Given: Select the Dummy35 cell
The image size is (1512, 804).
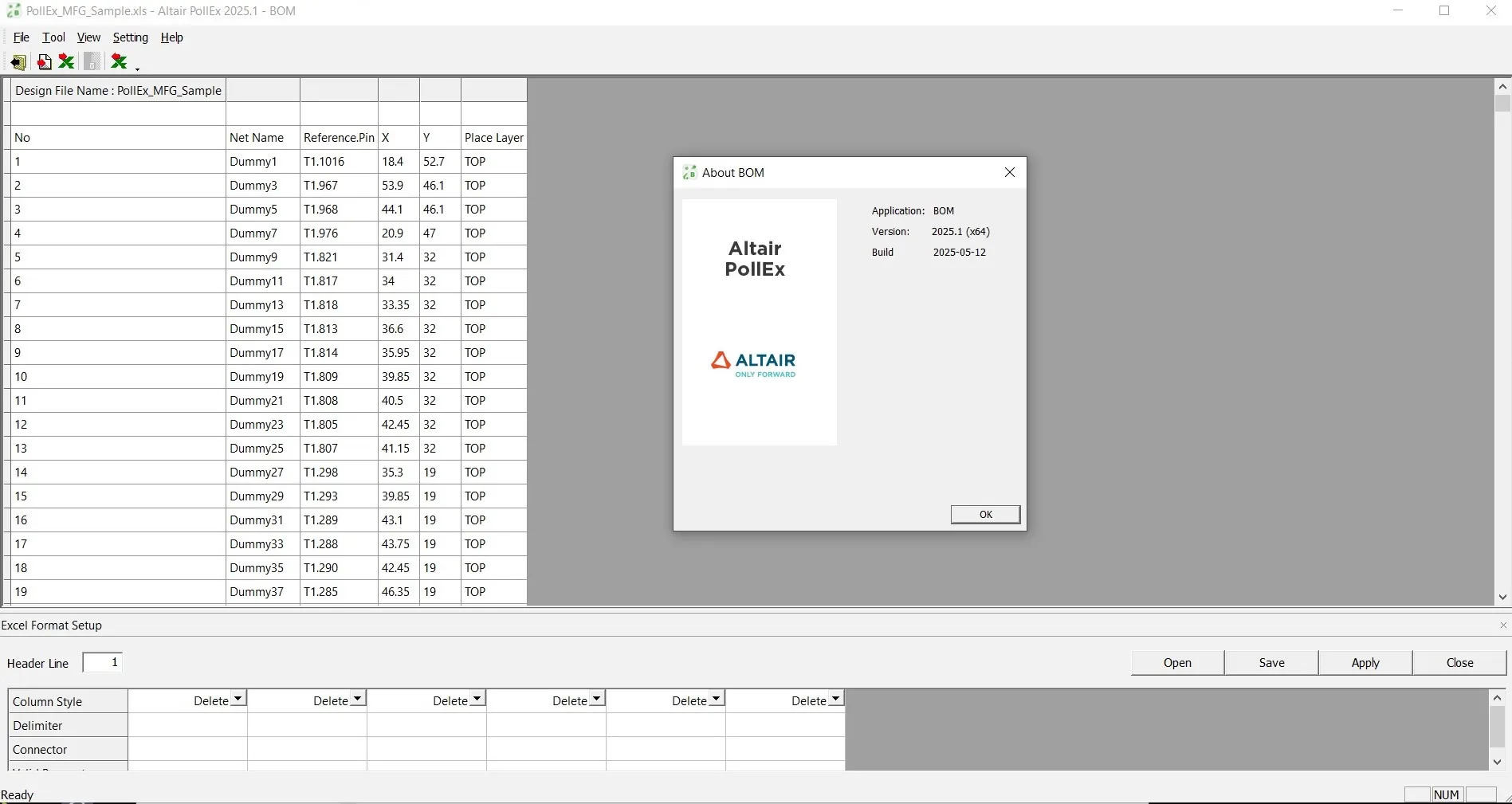Looking at the screenshot, I should (x=263, y=568).
